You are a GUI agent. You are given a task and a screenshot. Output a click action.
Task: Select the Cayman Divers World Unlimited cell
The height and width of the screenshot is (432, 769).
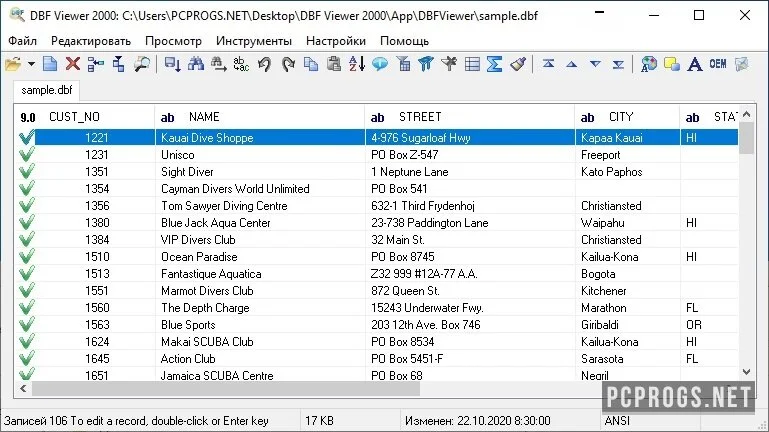(260, 188)
